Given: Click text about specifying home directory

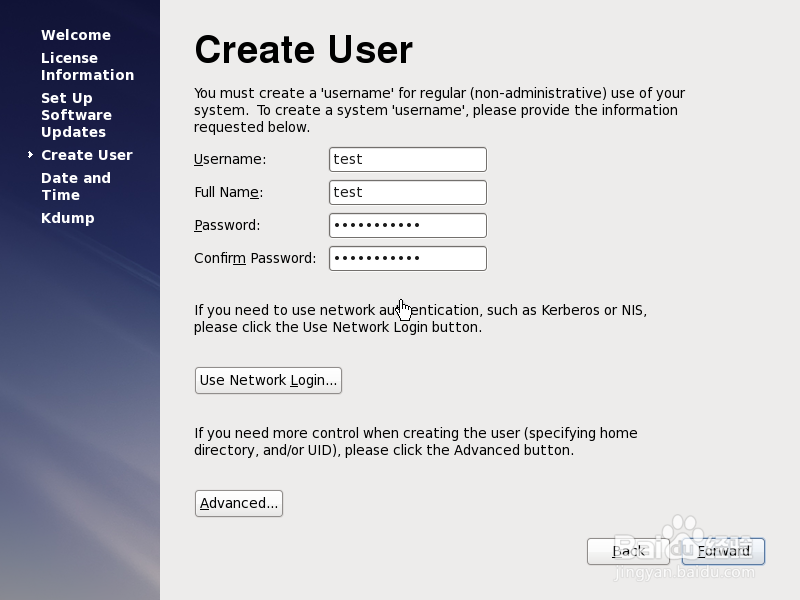Looking at the screenshot, I should coord(415,441).
